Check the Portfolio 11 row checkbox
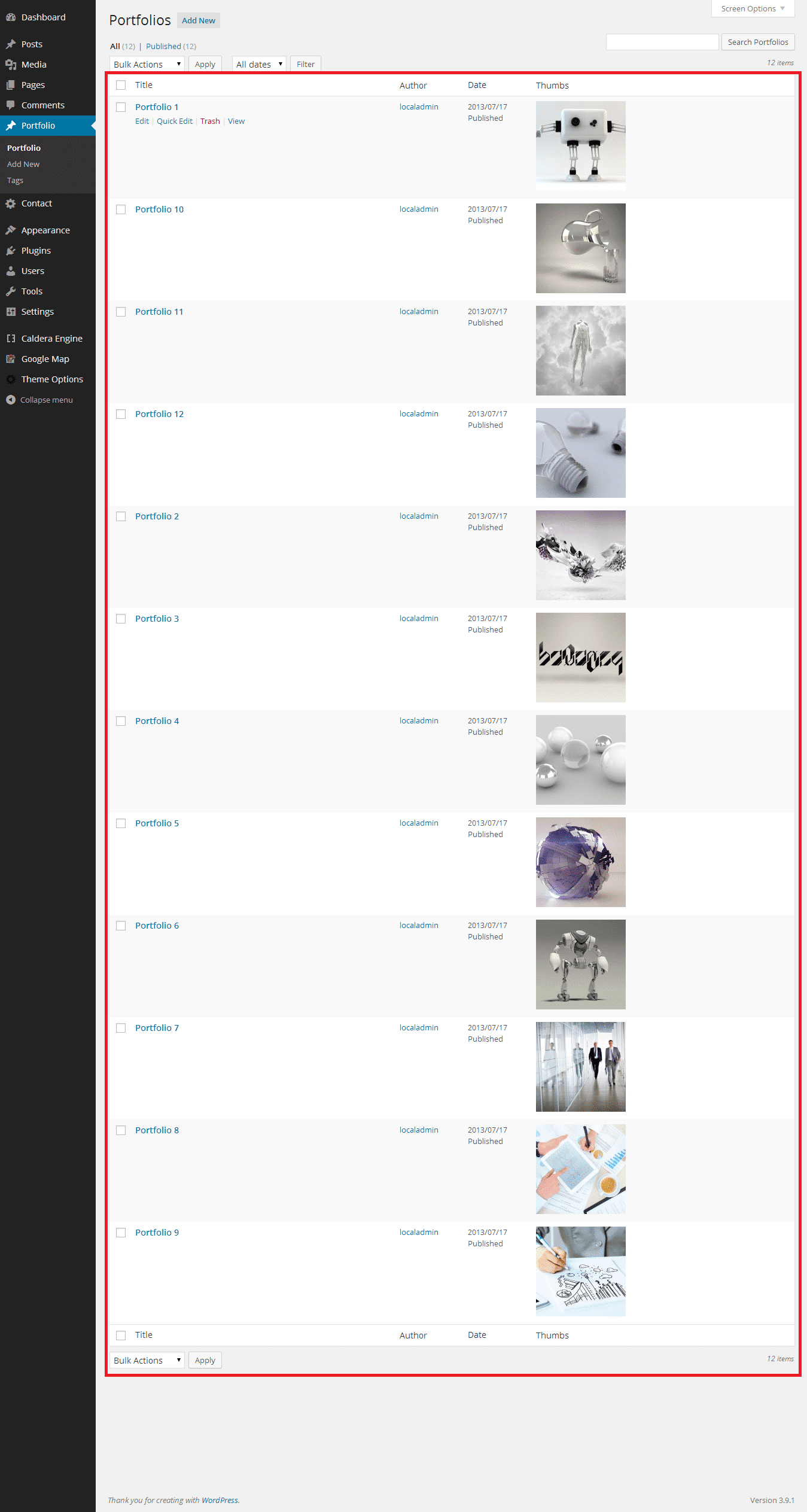 coord(121,312)
